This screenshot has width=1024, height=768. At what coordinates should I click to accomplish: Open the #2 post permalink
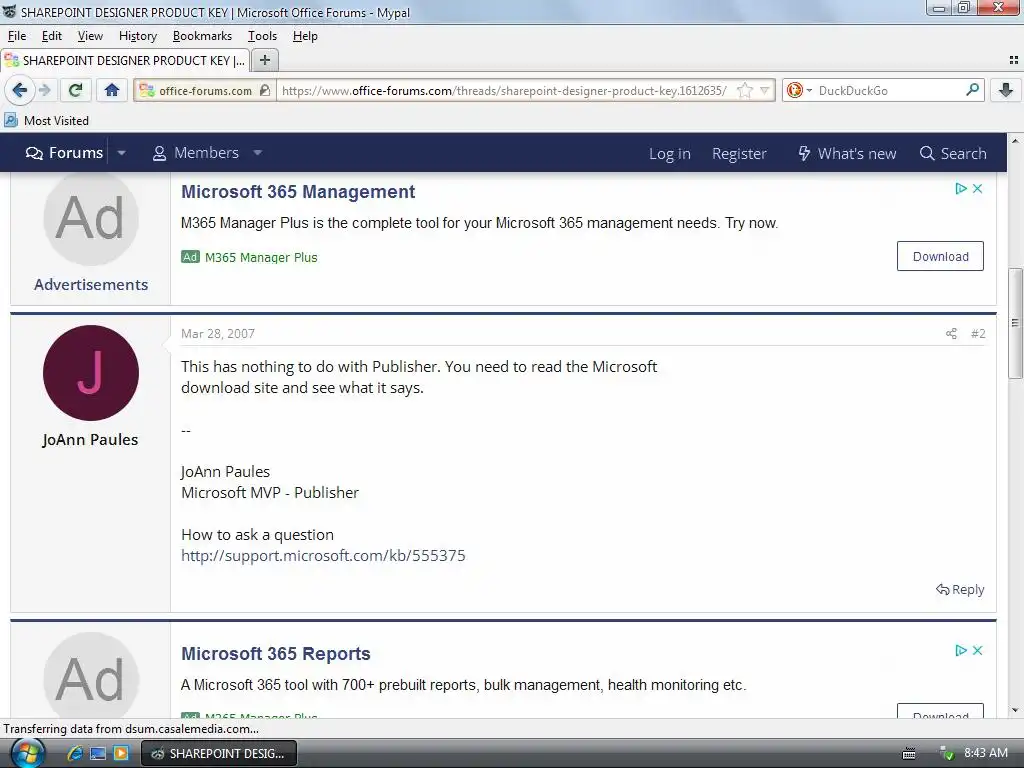(978, 334)
